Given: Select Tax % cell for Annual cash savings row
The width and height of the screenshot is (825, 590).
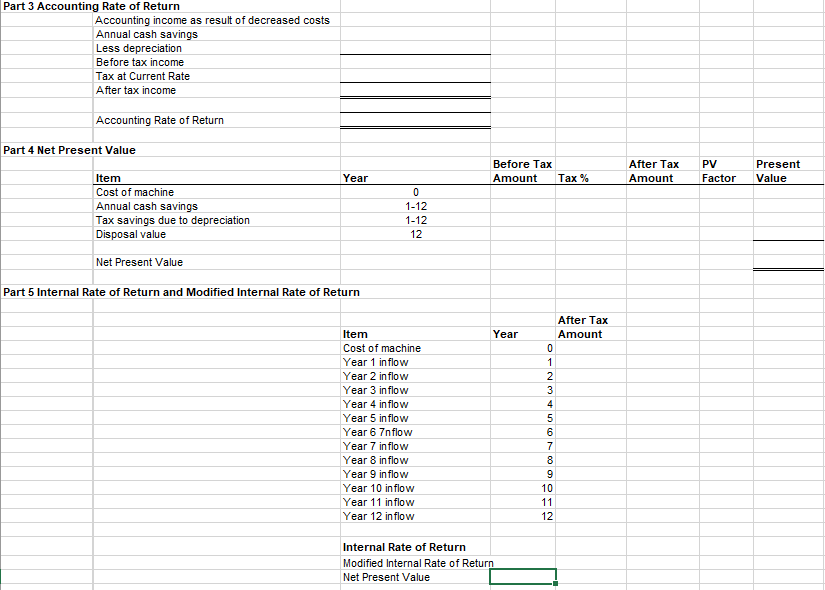Looking at the screenshot, I should (x=590, y=206).
